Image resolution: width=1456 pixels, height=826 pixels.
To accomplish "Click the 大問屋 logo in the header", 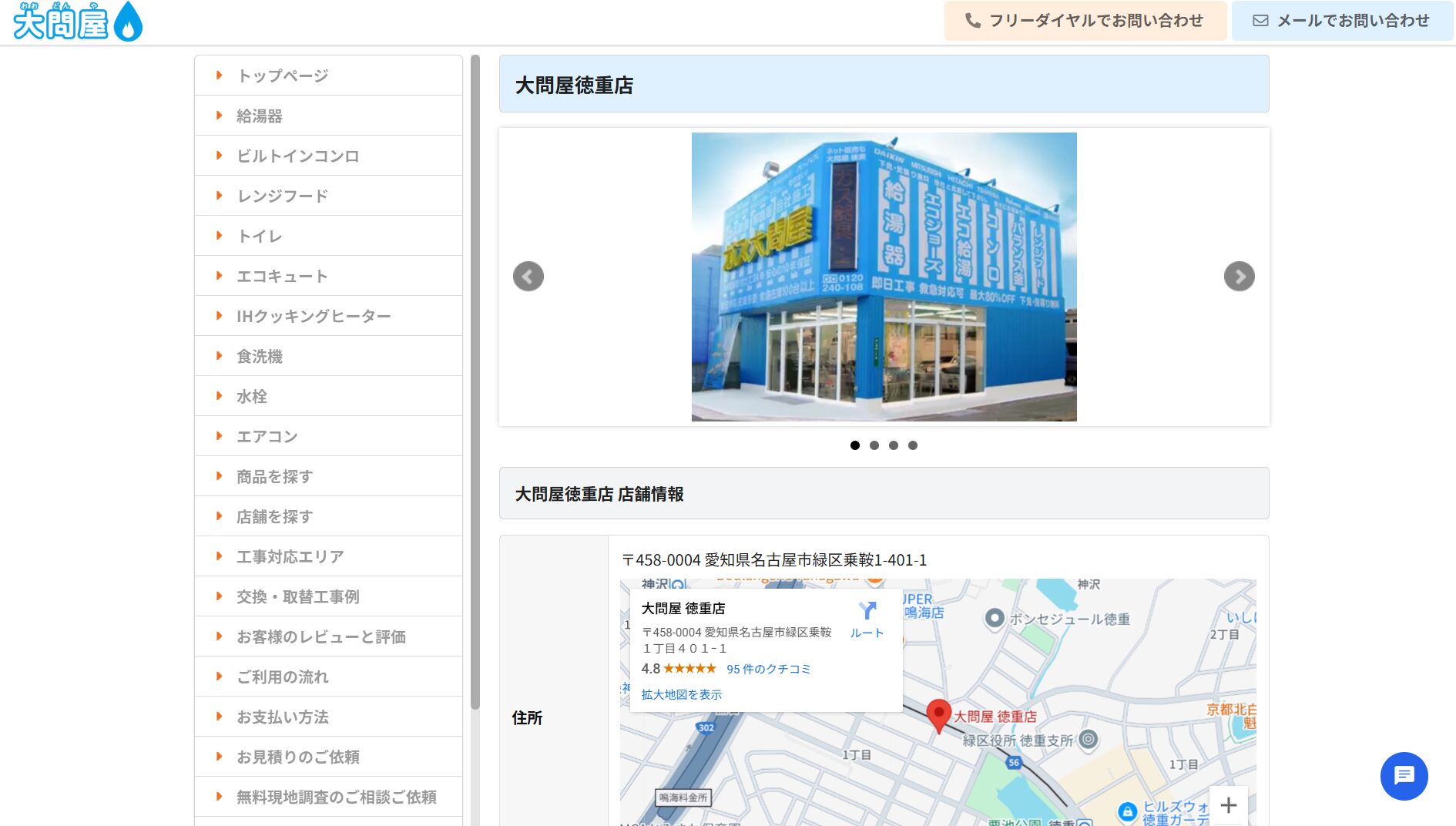I will (78, 21).
